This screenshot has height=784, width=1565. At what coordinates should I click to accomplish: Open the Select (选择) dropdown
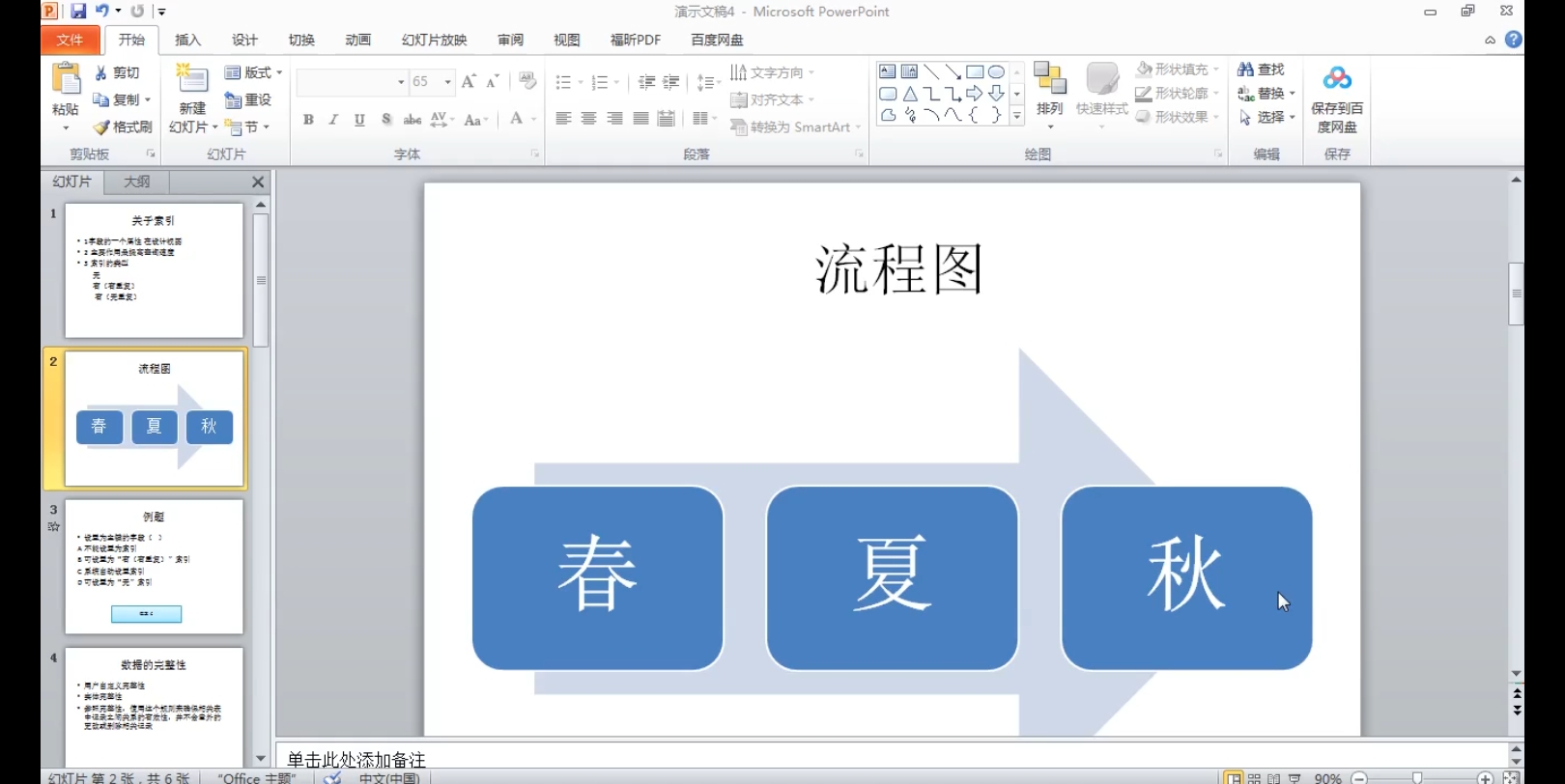(x=1266, y=117)
